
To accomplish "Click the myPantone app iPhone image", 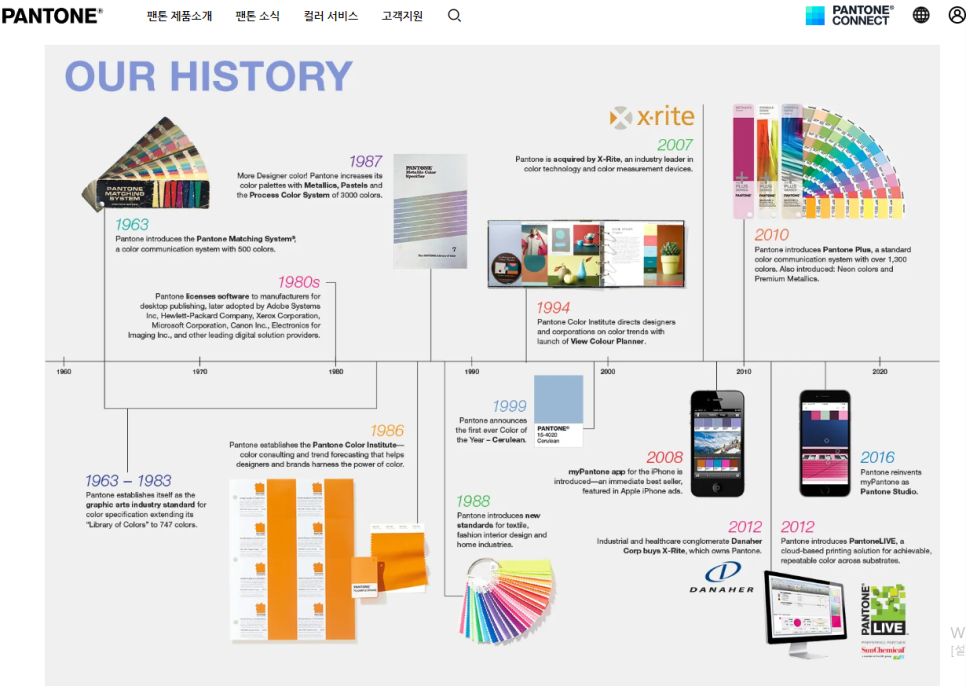I will point(717,444).
